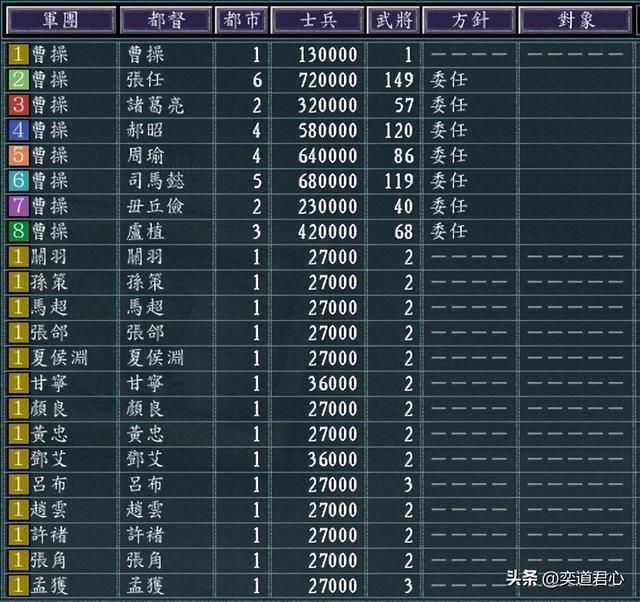This screenshot has height=602, width=640.
Task: Click the officer count 57
Action: tap(404, 105)
